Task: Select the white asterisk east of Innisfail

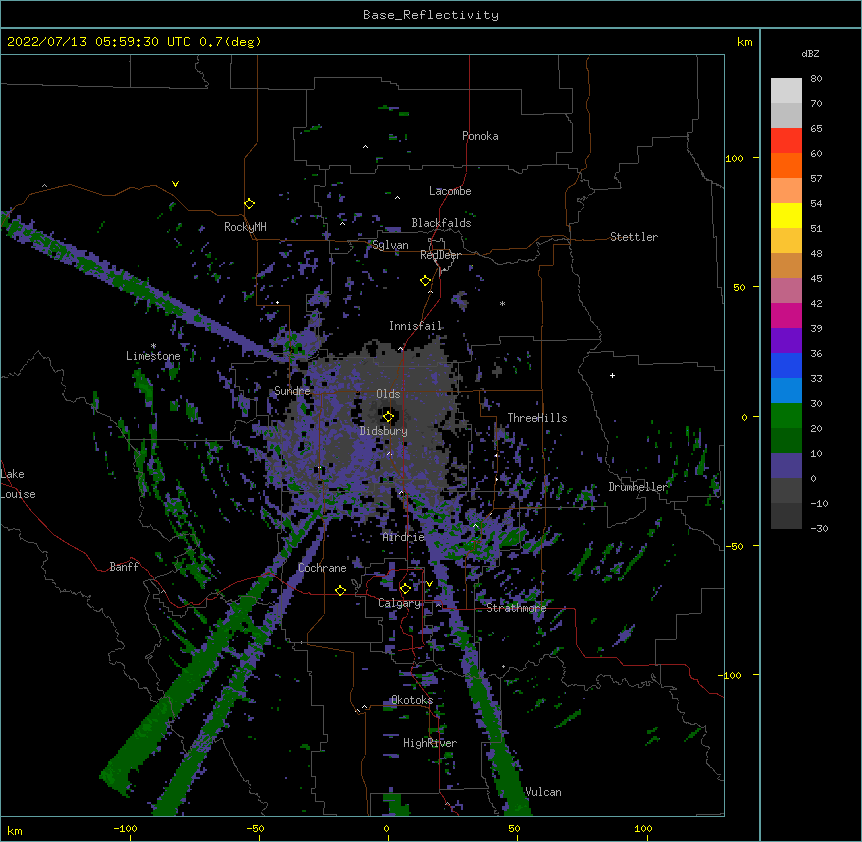Action: pyautogui.click(x=502, y=304)
